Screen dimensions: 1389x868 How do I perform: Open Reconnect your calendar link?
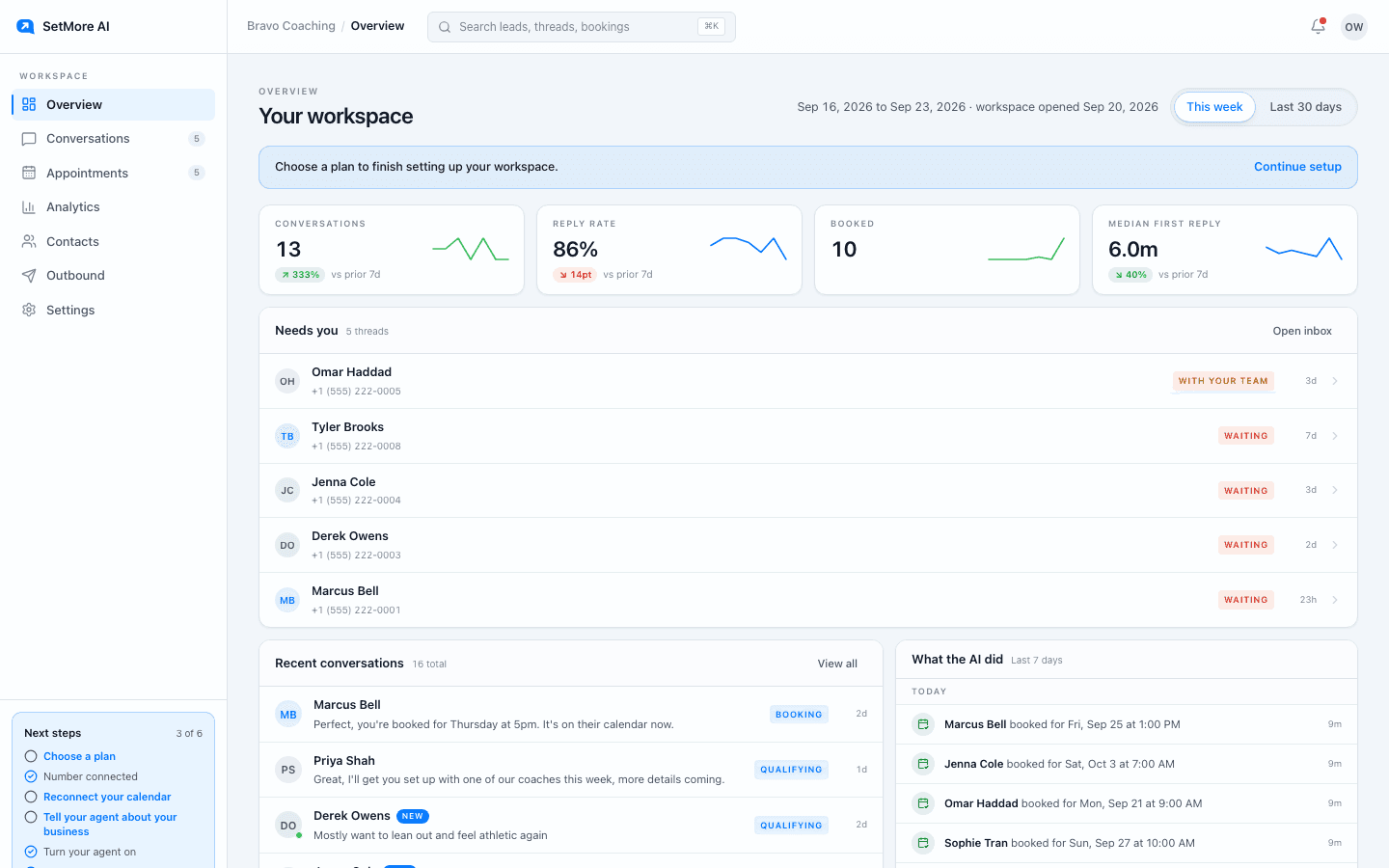(x=107, y=797)
